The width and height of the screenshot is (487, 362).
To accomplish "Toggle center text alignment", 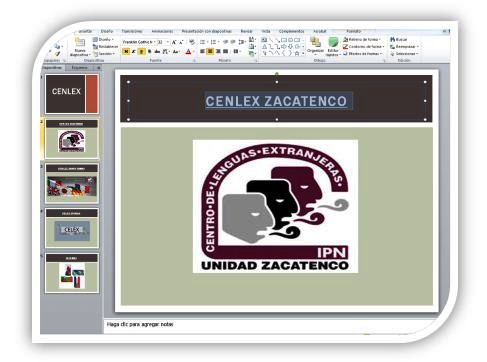I will [210, 51].
